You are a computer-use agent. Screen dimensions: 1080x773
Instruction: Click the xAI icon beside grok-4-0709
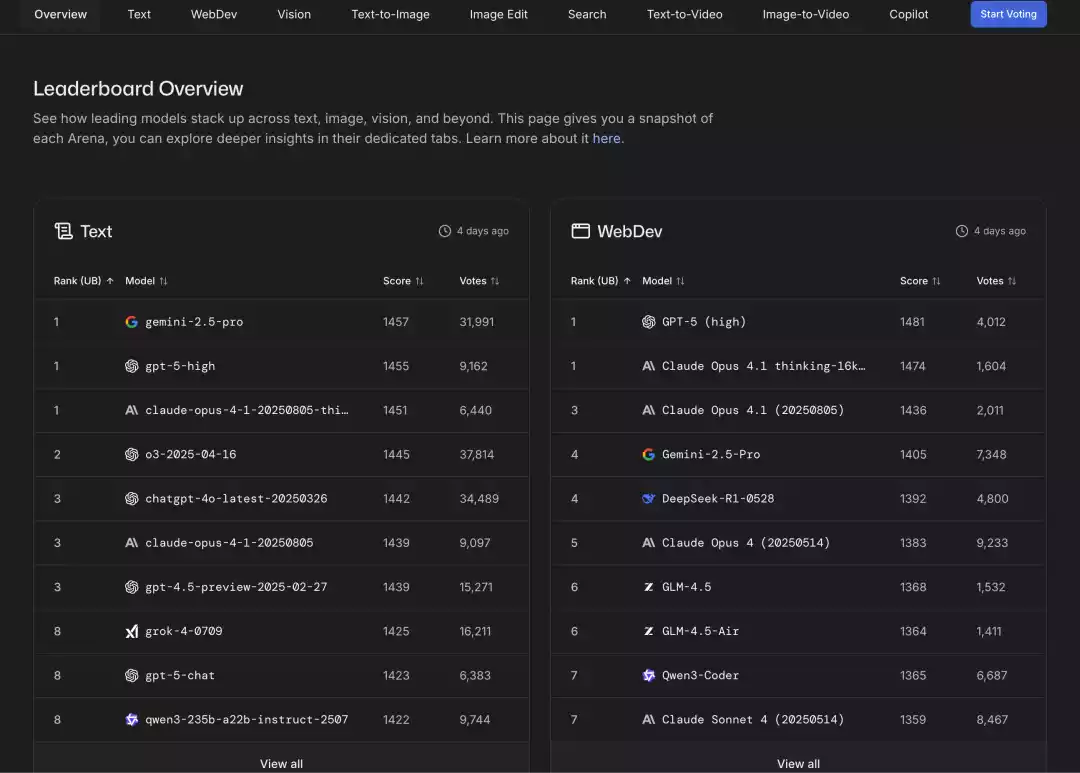(132, 631)
